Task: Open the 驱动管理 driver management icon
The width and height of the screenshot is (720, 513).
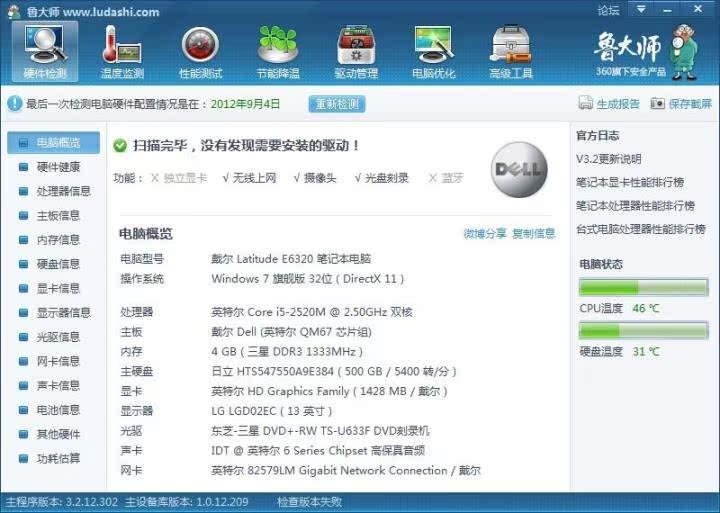Action: point(356,48)
